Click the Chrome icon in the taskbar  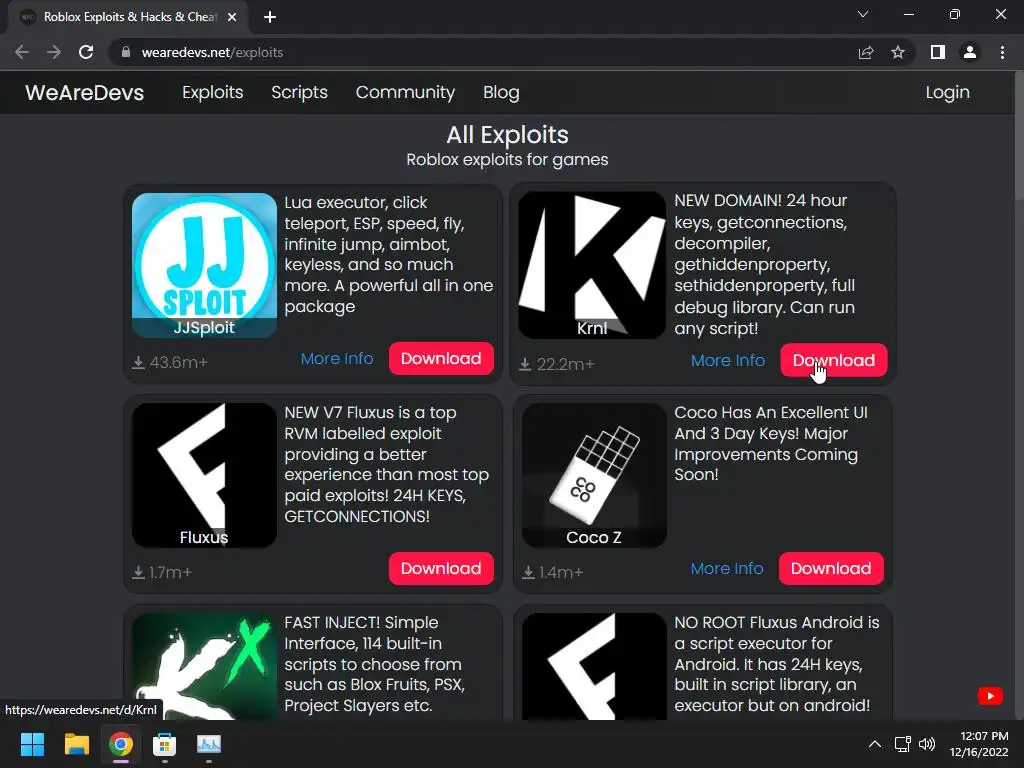point(121,744)
